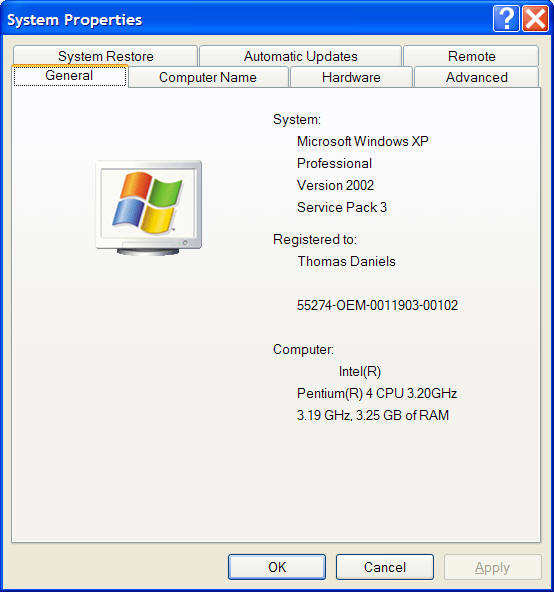Open the Remote tab
This screenshot has height=592, width=554.
coord(471,56)
